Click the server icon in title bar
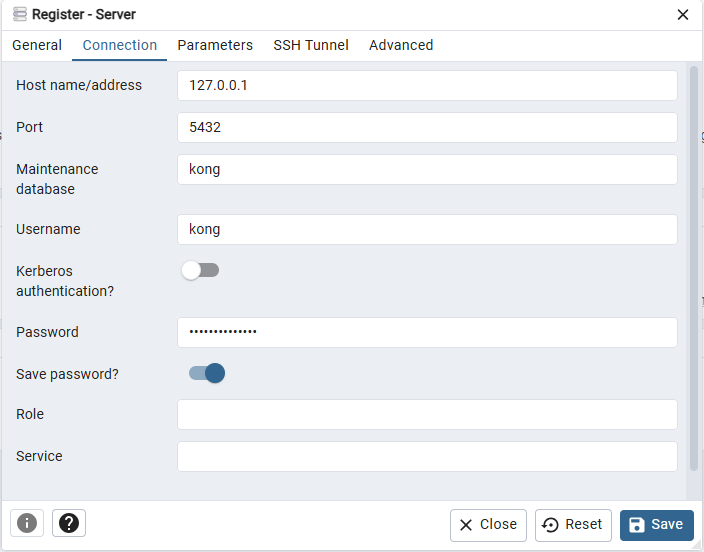This screenshot has height=552, width=704. pyautogui.click(x=20, y=14)
